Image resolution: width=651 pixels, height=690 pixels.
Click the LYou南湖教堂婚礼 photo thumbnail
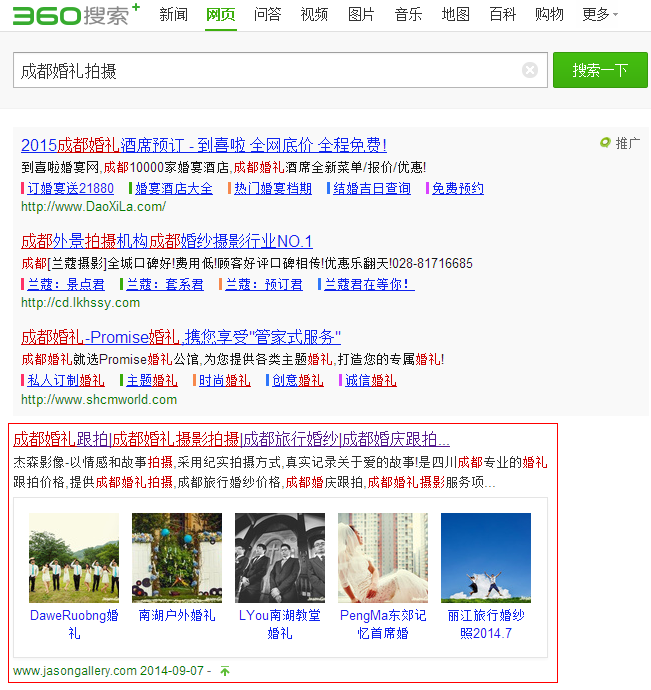click(x=280, y=557)
